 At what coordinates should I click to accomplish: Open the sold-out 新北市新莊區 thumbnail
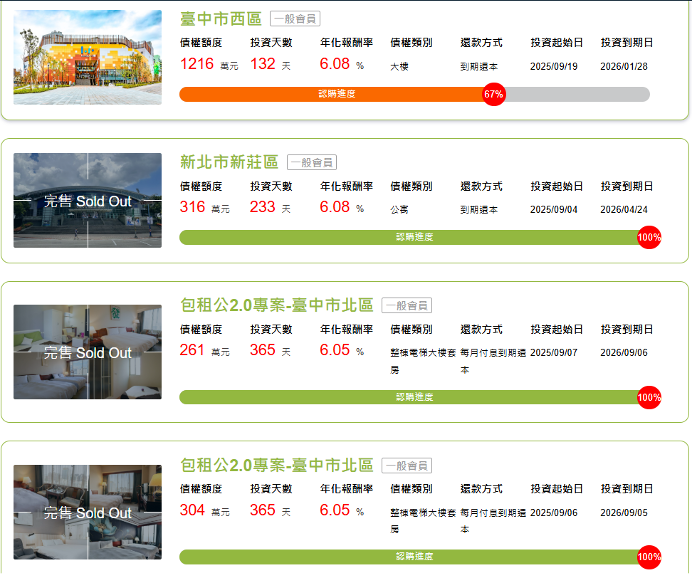pos(87,201)
